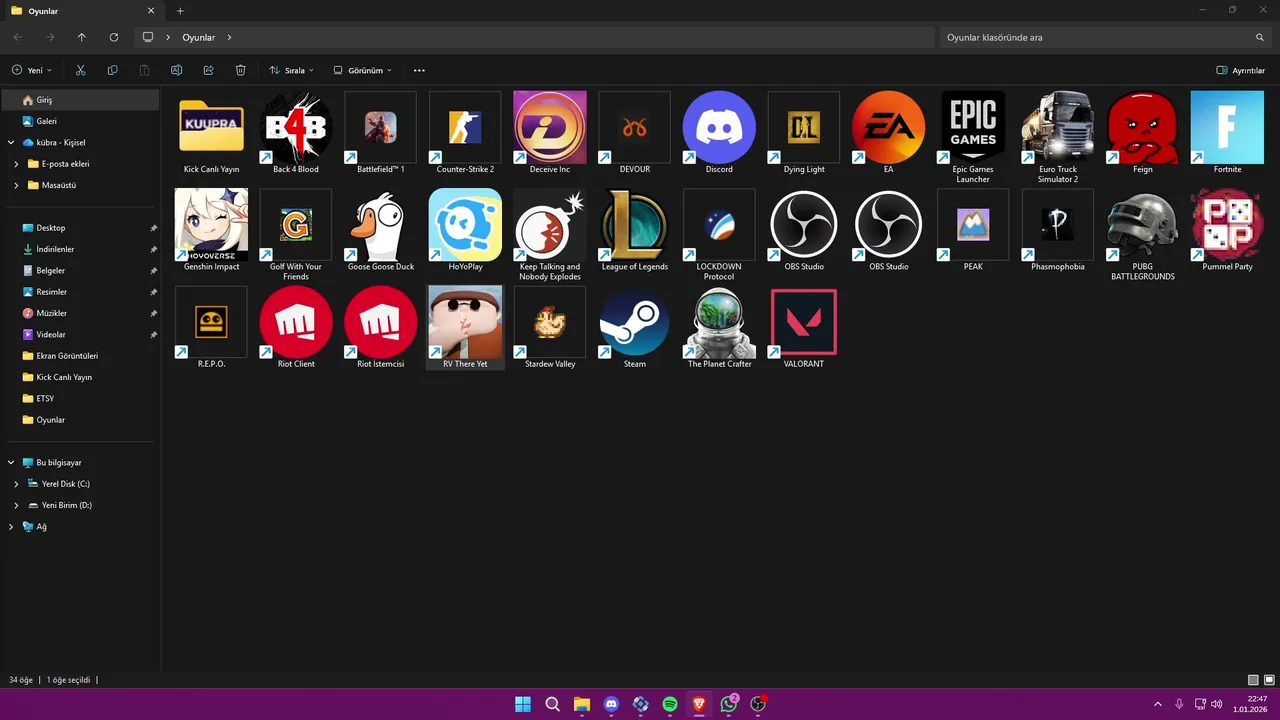Image resolution: width=1280 pixels, height=720 pixels.
Task: Expand Yerel Disk (C:) node
Action: coord(16,484)
